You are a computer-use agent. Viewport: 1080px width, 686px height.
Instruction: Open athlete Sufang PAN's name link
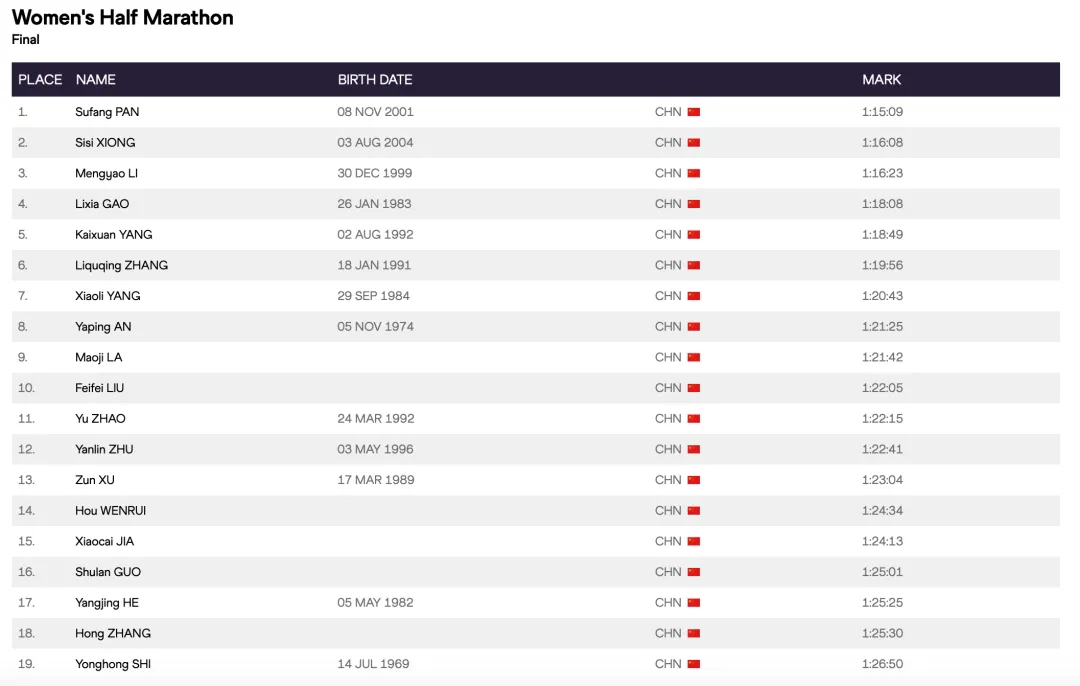(107, 112)
